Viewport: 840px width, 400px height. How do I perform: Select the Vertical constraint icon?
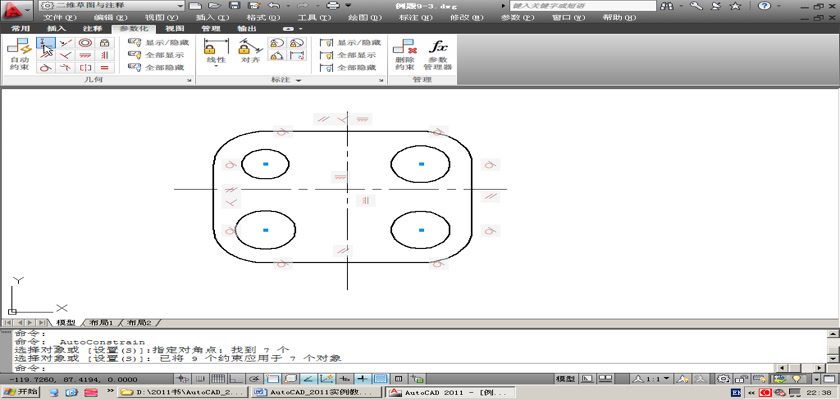click(x=104, y=55)
